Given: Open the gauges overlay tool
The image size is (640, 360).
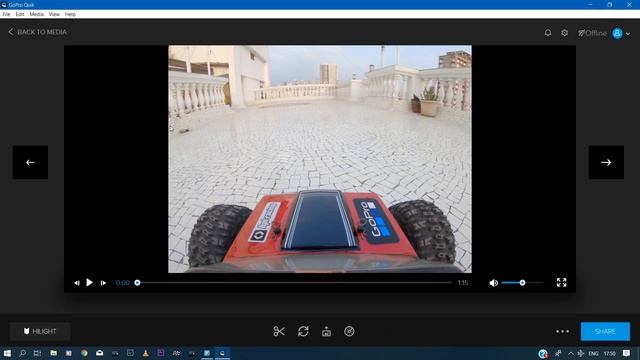Looking at the screenshot, I should click(x=349, y=331).
